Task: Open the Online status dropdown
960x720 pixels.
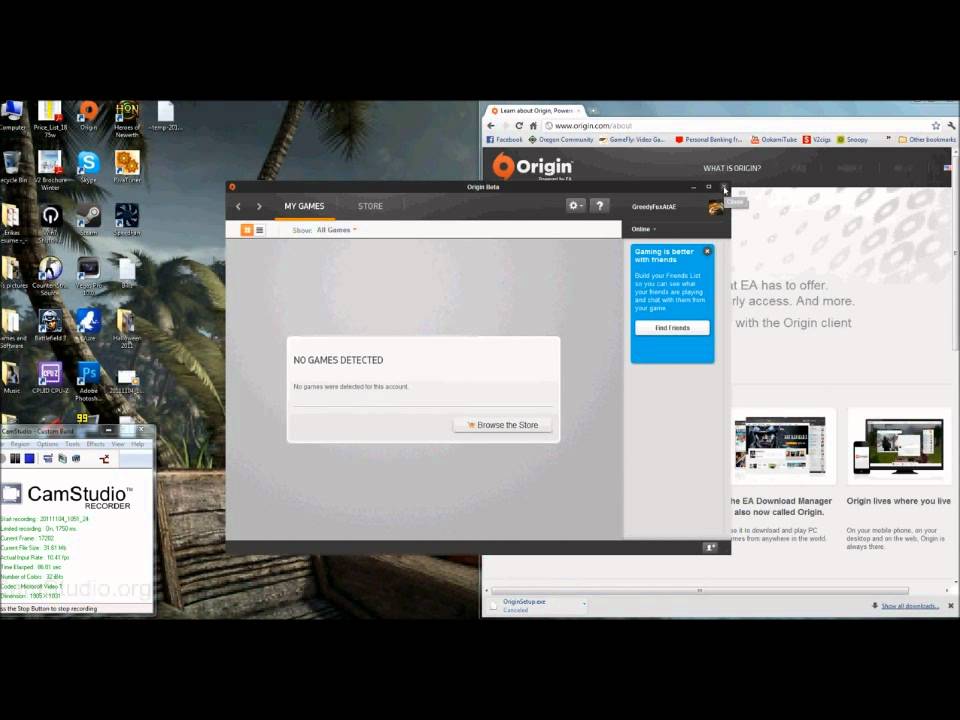Action: click(643, 229)
